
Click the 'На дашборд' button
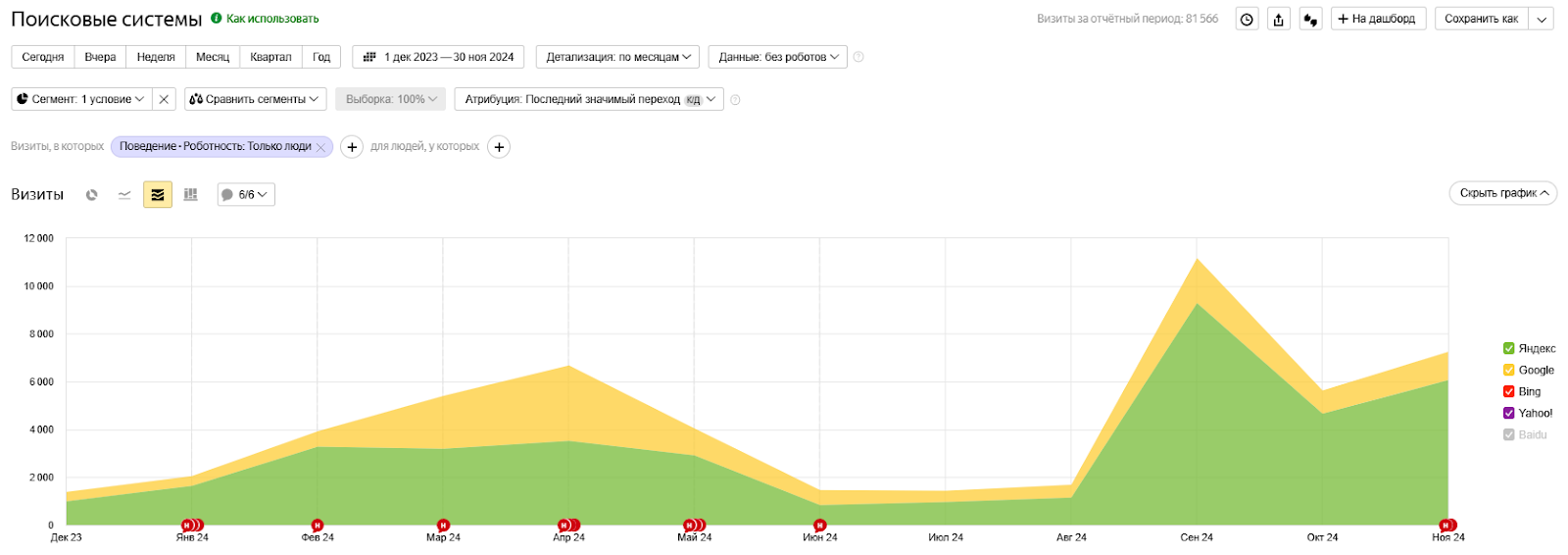coord(1376,19)
